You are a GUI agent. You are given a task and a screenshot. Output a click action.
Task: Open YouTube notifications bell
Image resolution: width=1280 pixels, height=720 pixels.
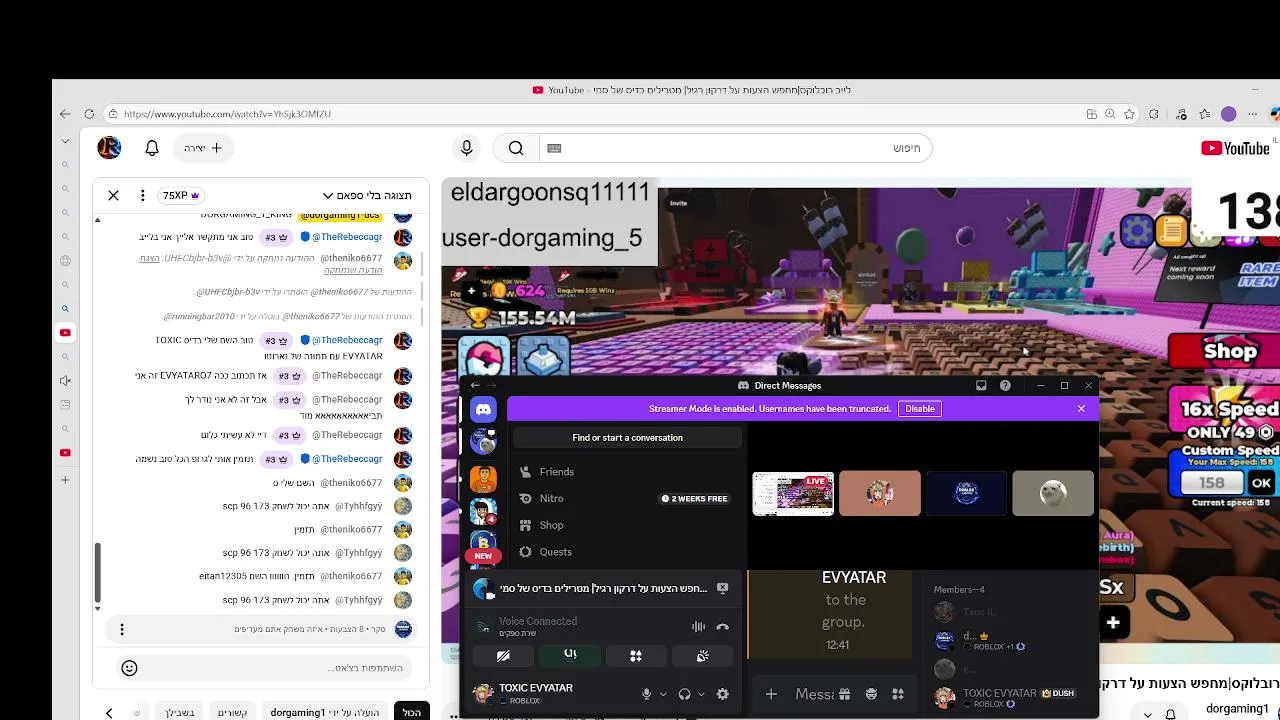(152, 148)
